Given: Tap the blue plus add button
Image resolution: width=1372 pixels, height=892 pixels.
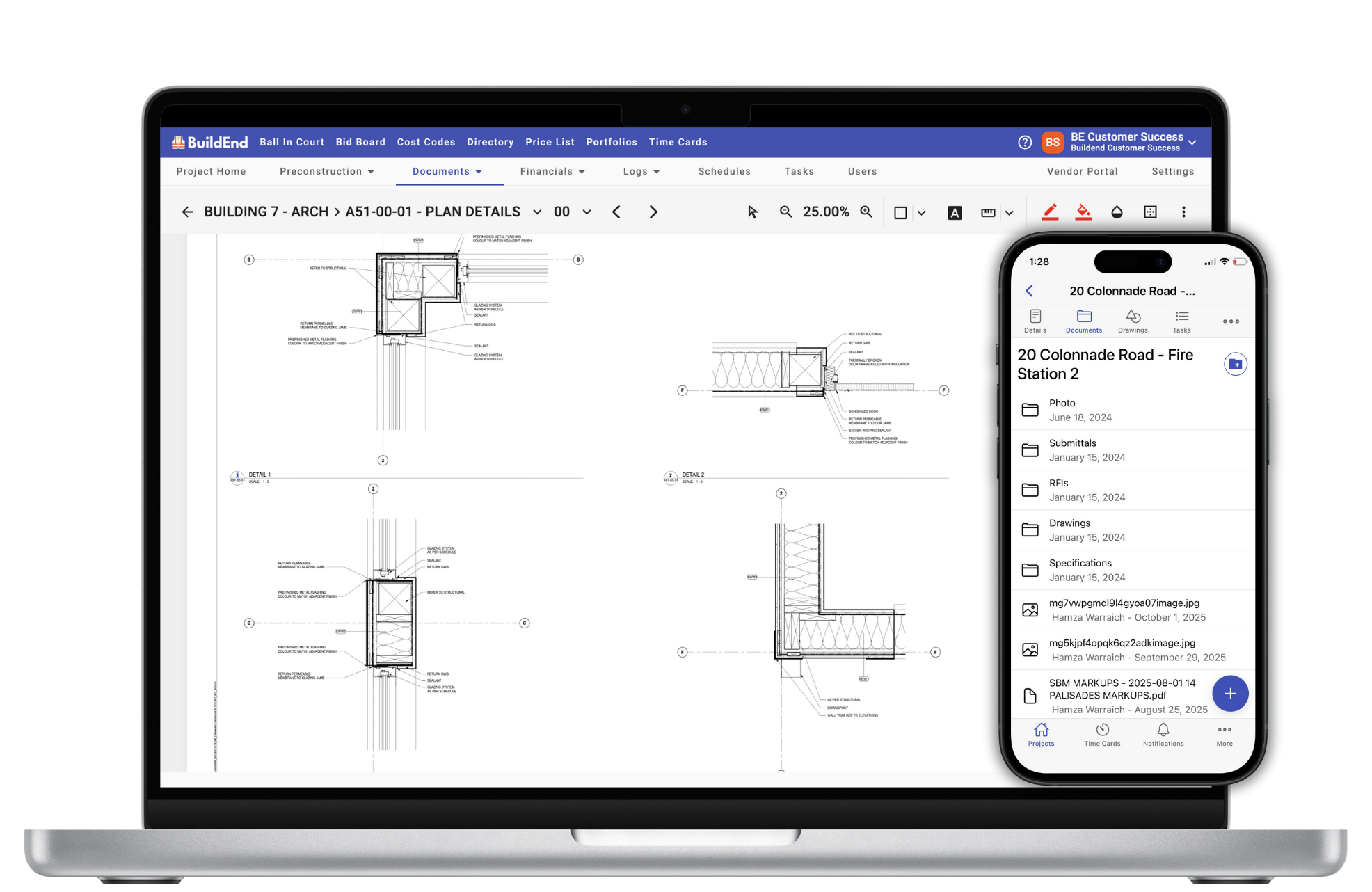Looking at the screenshot, I should pyautogui.click(x=1229, y=694).
